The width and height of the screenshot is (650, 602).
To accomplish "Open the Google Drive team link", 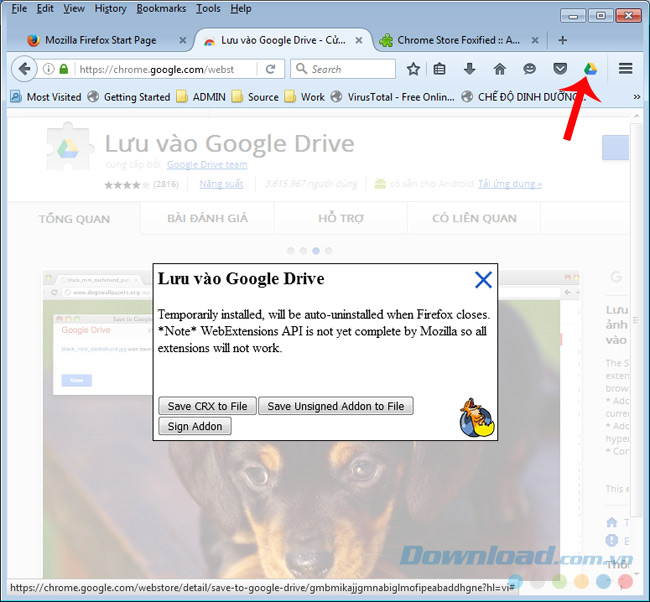I will pyautogui.click(x=207, y=165).
